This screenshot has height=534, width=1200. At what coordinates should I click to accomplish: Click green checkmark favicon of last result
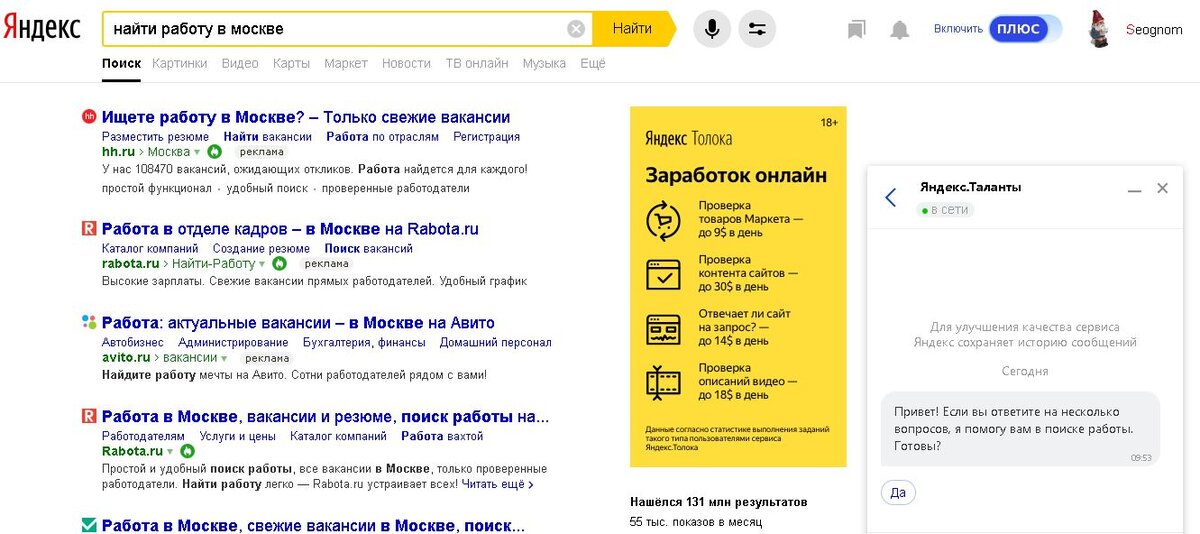89,525
